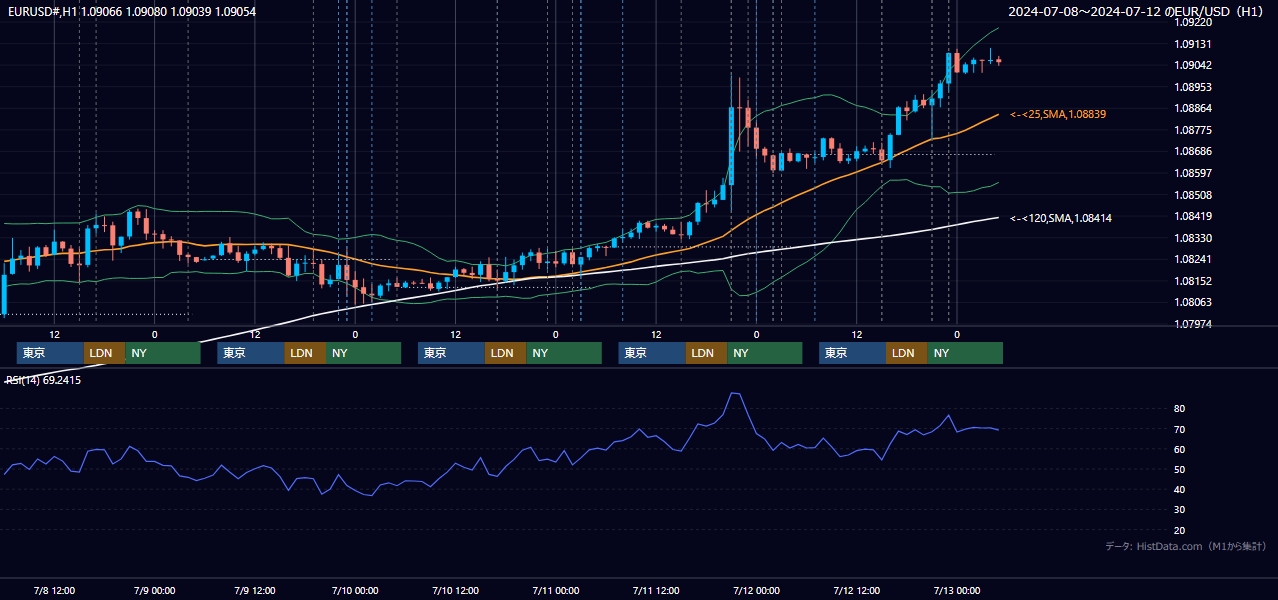Click RSI scale level 20
The width and height of the screenshot is (1278, 600).
coord(1179,530)
